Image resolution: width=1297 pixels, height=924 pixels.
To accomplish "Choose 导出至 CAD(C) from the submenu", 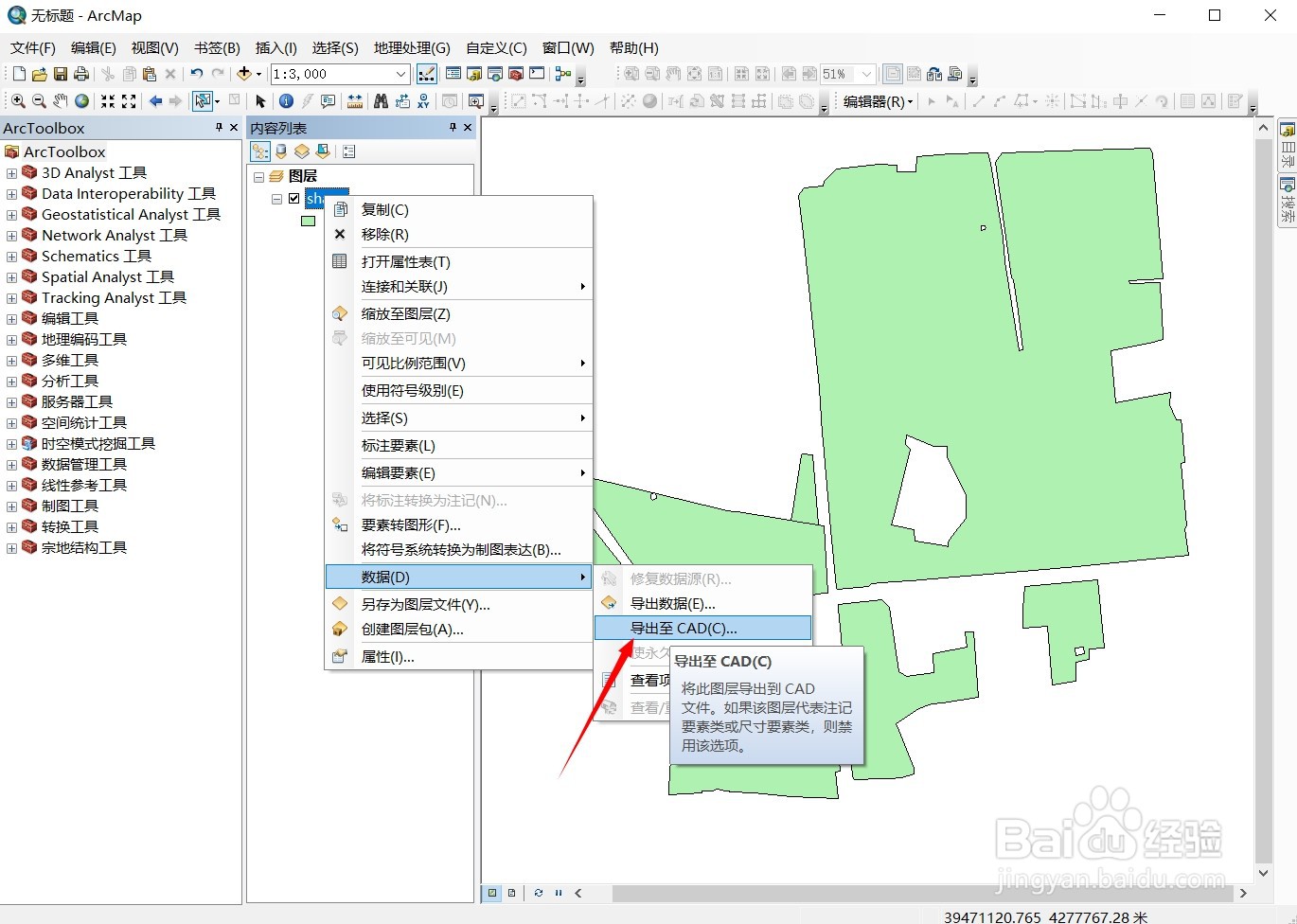I will click(x=702, y=628).
